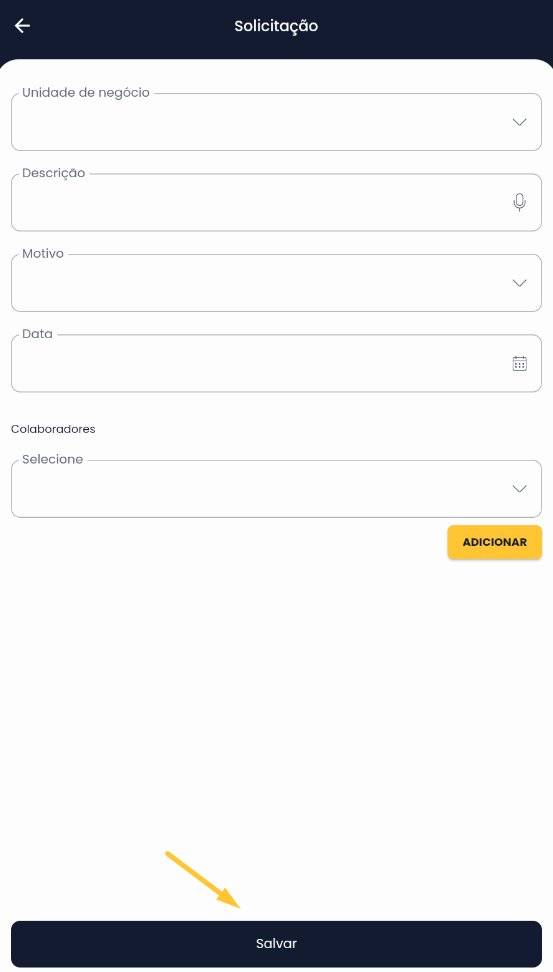The width and height of the screenshot is (553, 972).
Task: Expand the Motivo chevron arrow
Action: (x=520, y=283)
